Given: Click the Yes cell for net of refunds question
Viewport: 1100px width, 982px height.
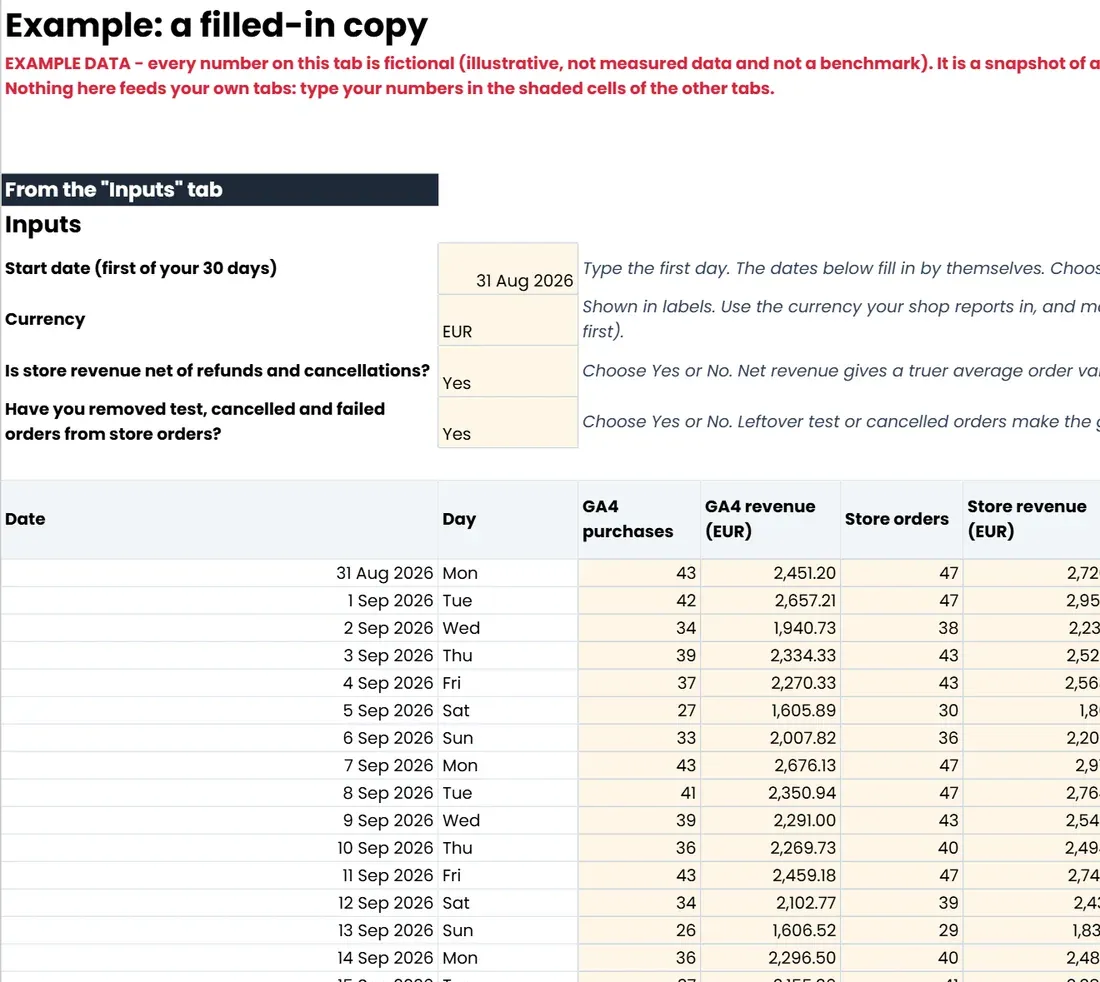Looking at the screenshot, I should (508, 371).
